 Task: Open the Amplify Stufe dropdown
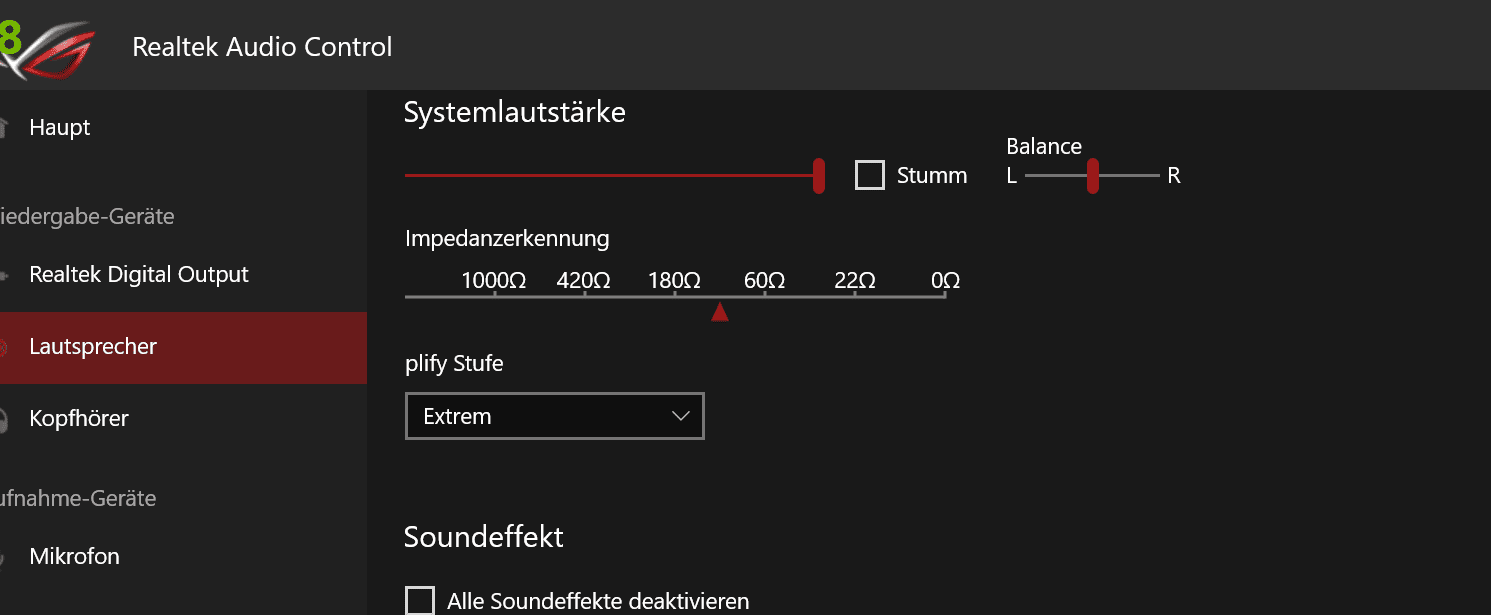pyautogui.click(x=554, y=416)
